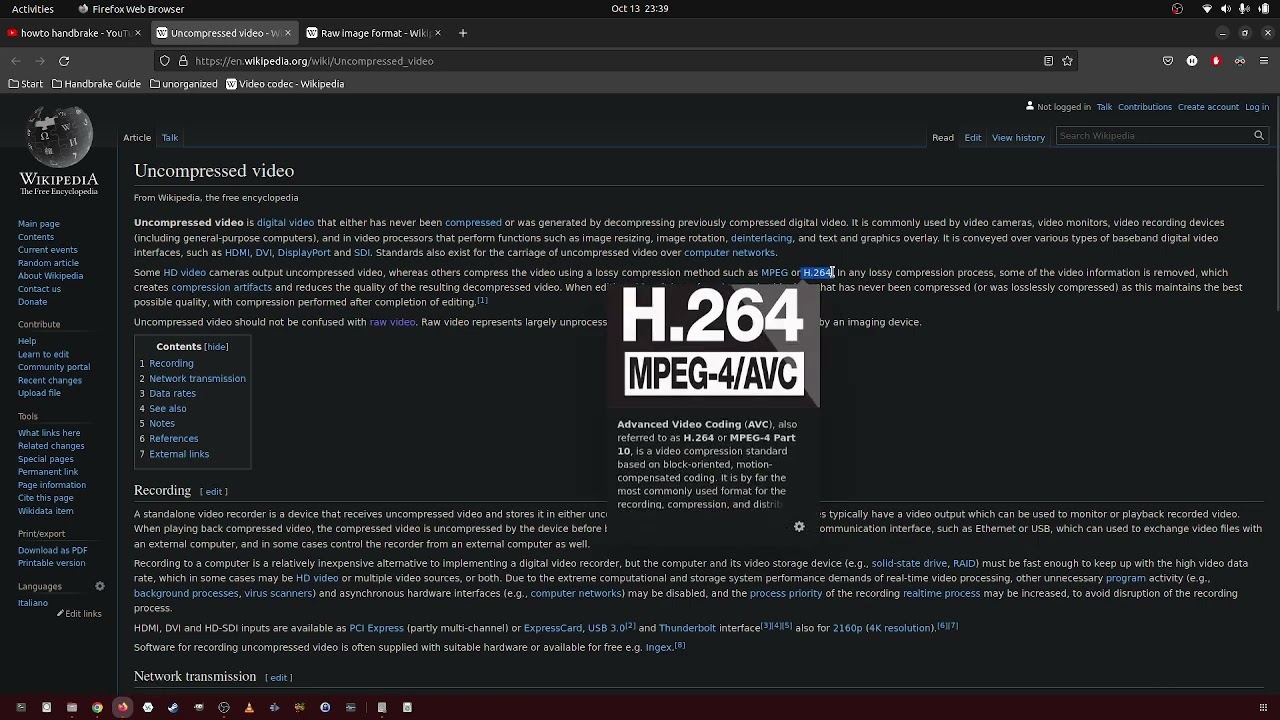Click the padlock site security icon

[x=183, y=61]
